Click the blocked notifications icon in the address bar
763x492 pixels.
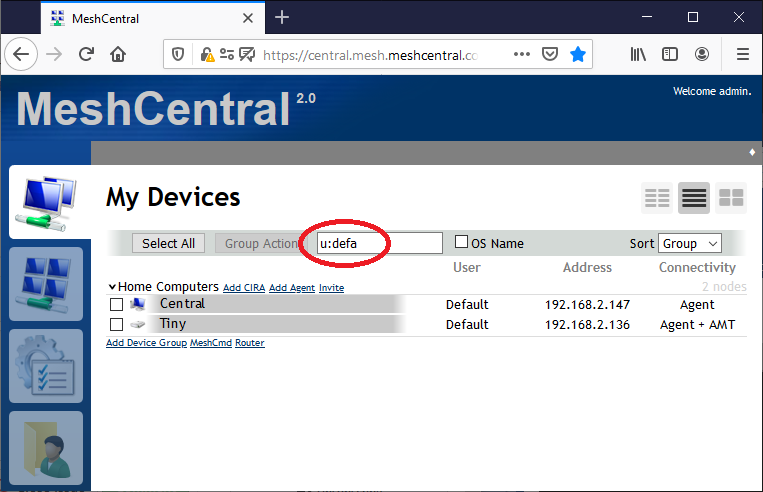click(x=247, y=55)
